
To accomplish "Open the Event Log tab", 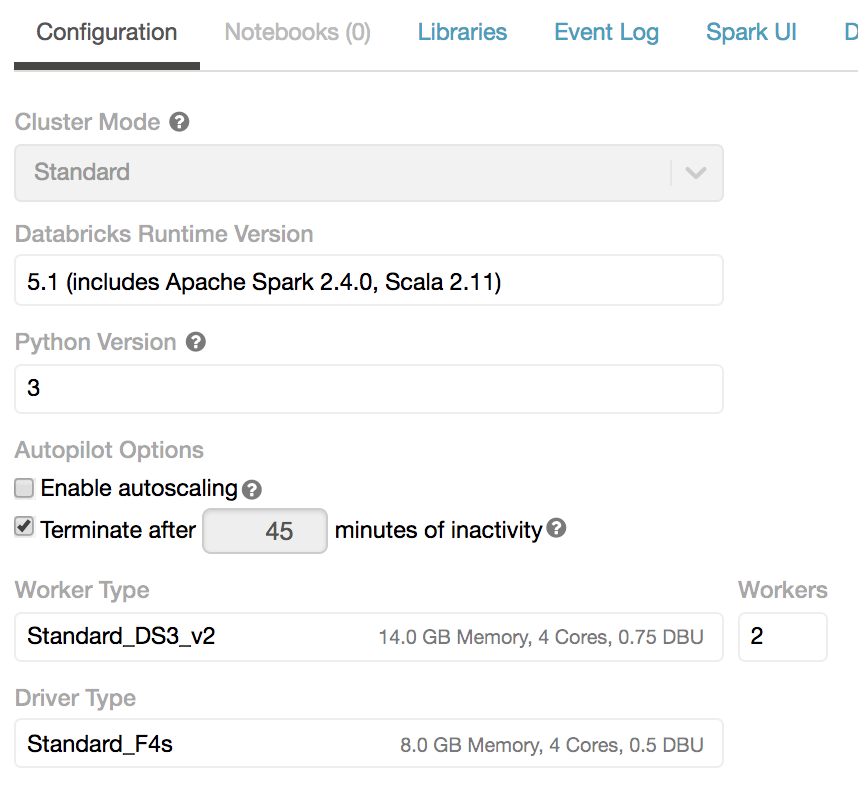I will [x=606, y=32].
